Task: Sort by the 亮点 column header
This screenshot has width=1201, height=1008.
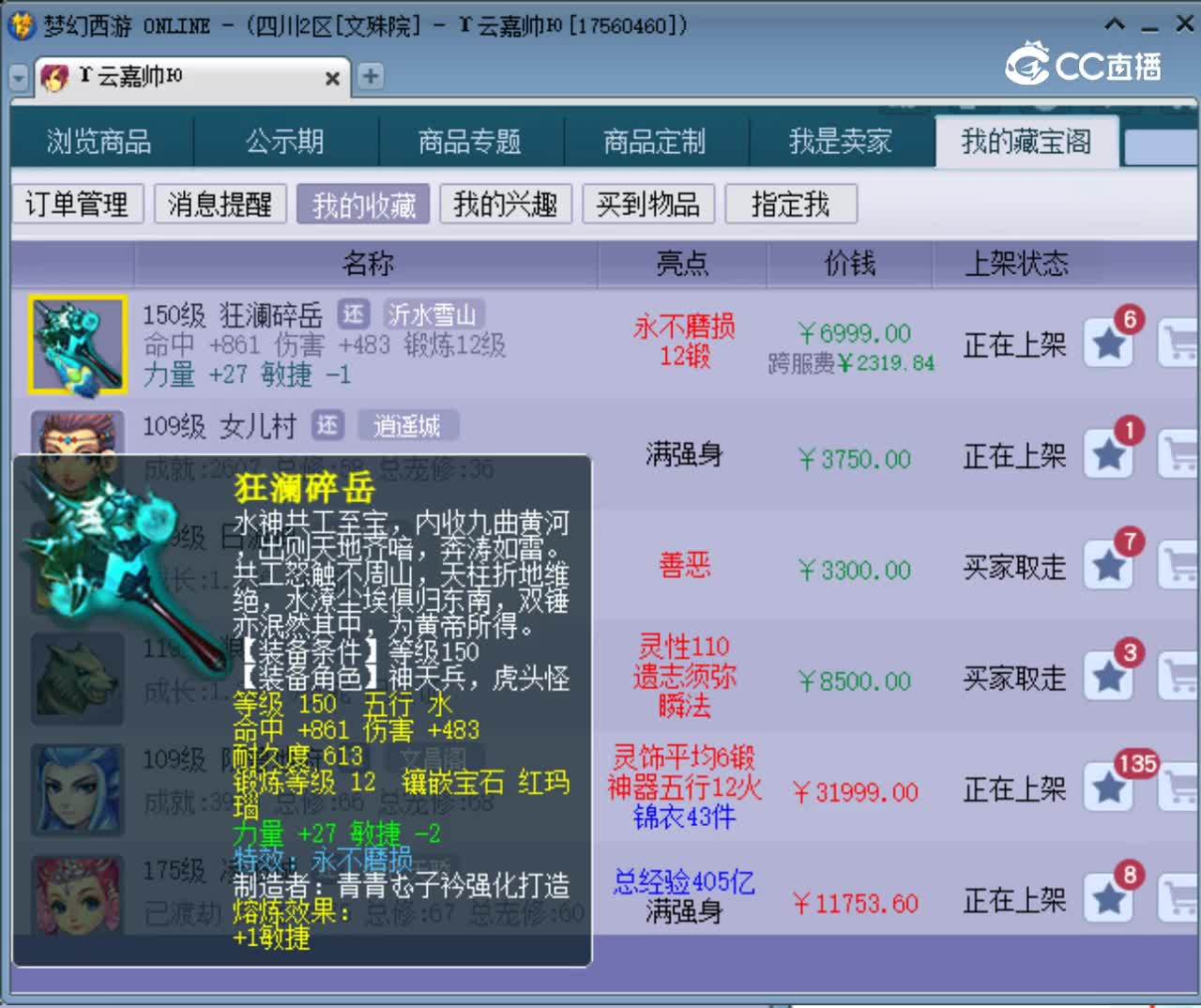Action: 682,264
